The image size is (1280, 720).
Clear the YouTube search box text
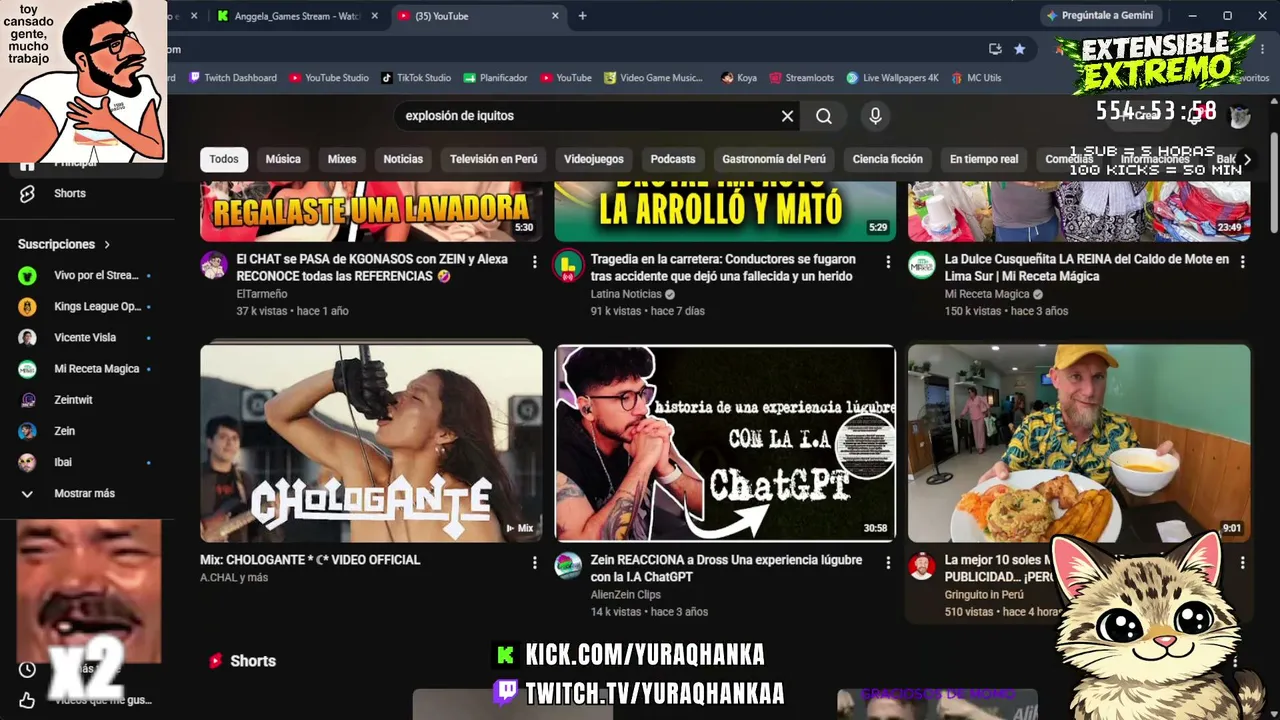(x=787, y=116)
